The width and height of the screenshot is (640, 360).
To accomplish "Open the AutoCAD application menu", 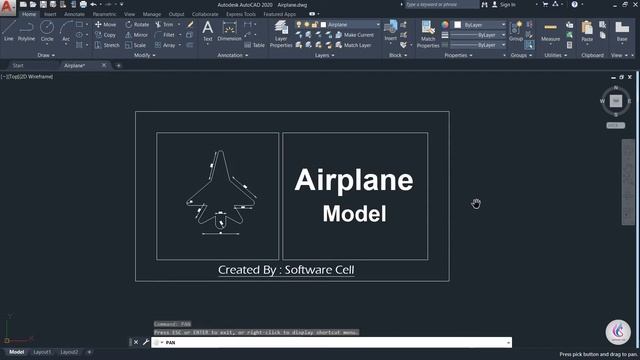I will (7, 7).
